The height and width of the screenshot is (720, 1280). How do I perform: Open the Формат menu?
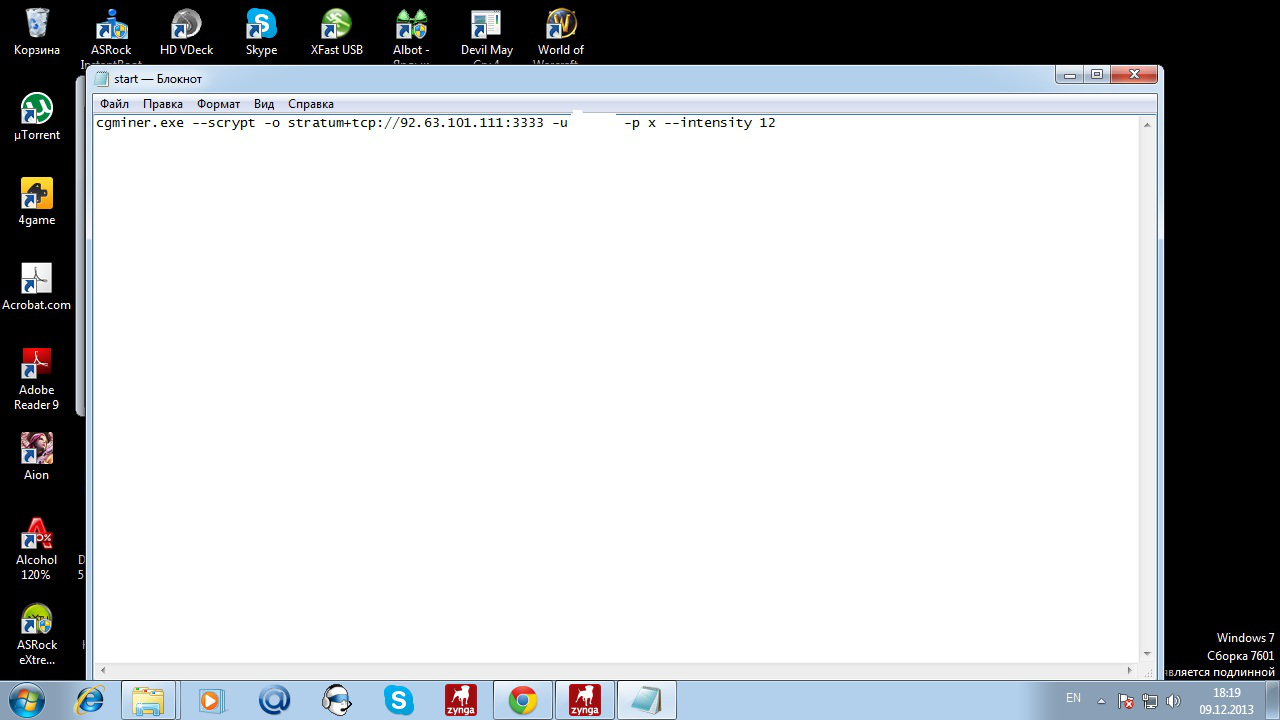tap(218, 104)
